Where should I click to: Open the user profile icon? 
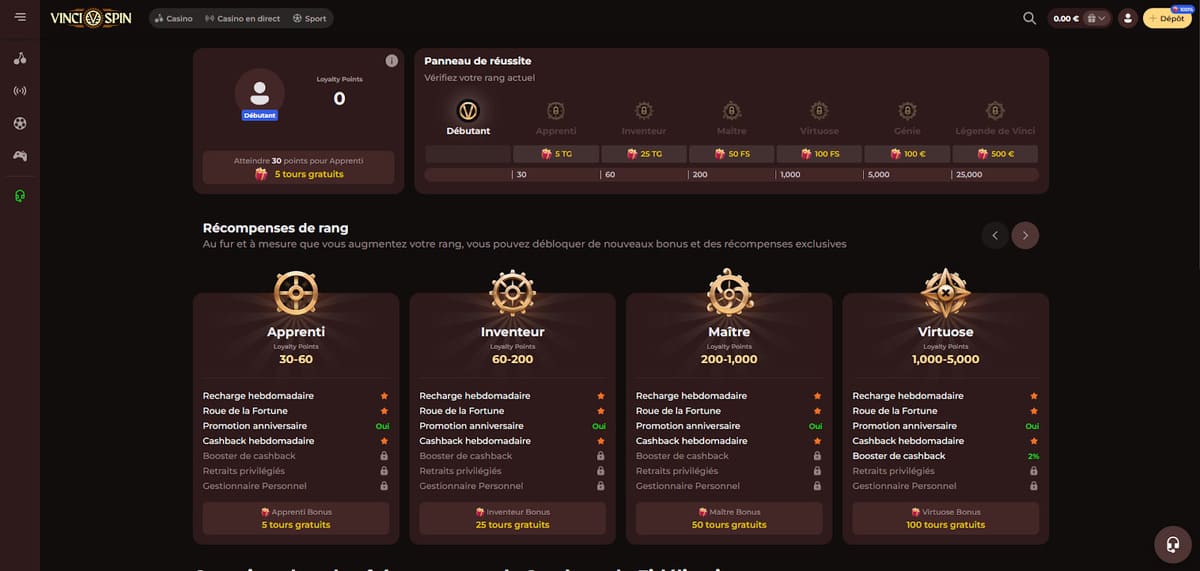(1128, 18)
